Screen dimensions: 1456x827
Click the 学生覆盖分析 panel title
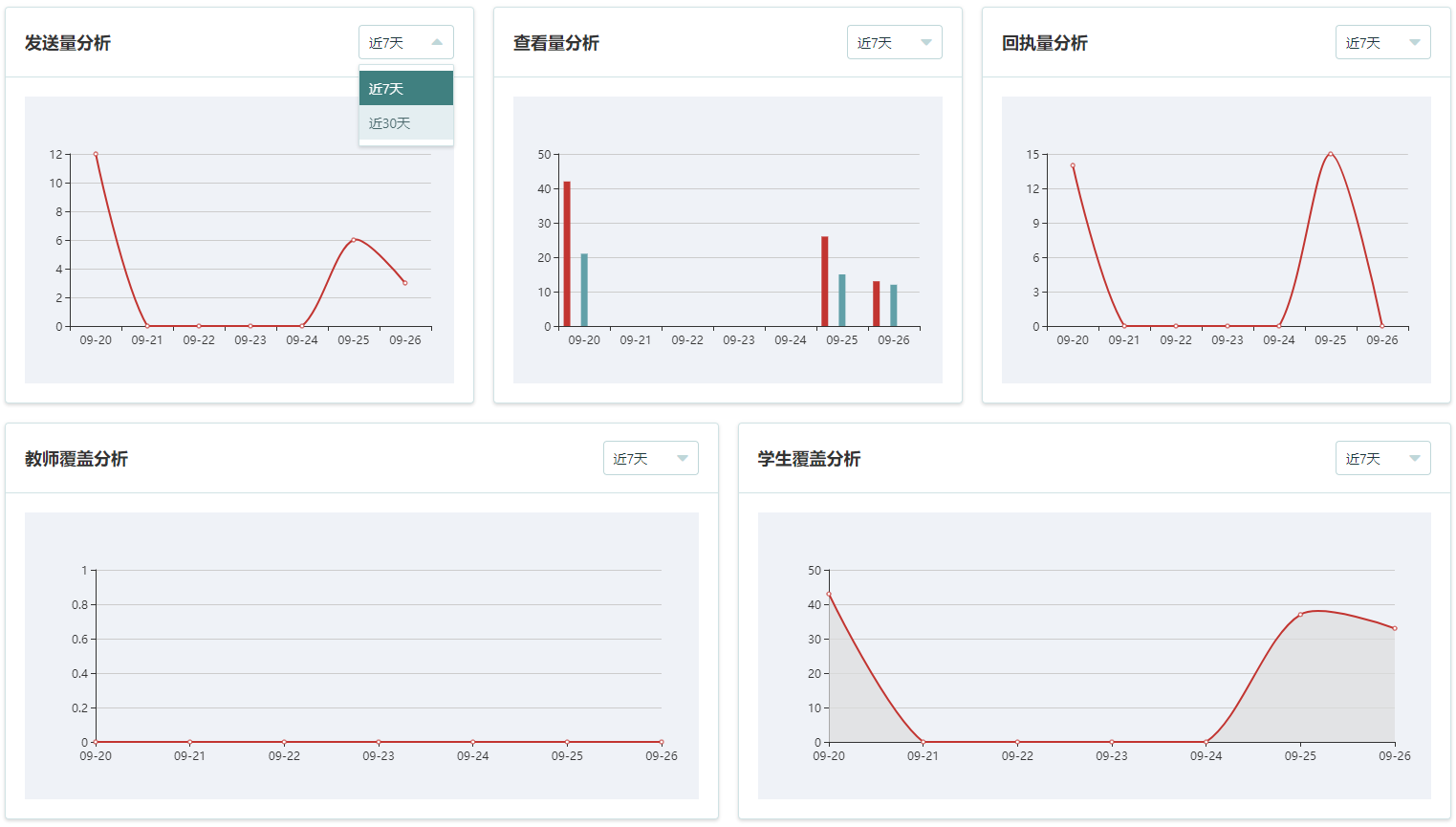tap(810, 459)
